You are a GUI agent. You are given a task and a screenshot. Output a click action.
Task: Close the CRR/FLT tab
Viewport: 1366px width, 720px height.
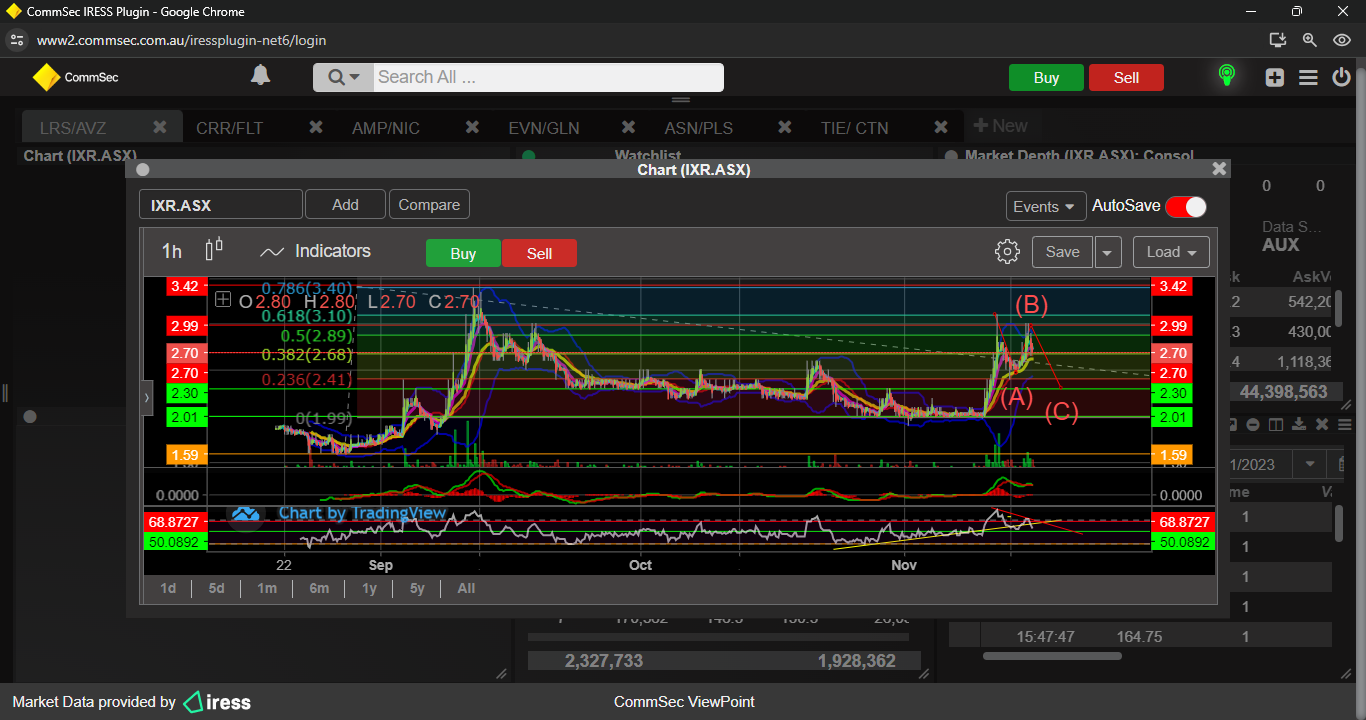[316, 127]
